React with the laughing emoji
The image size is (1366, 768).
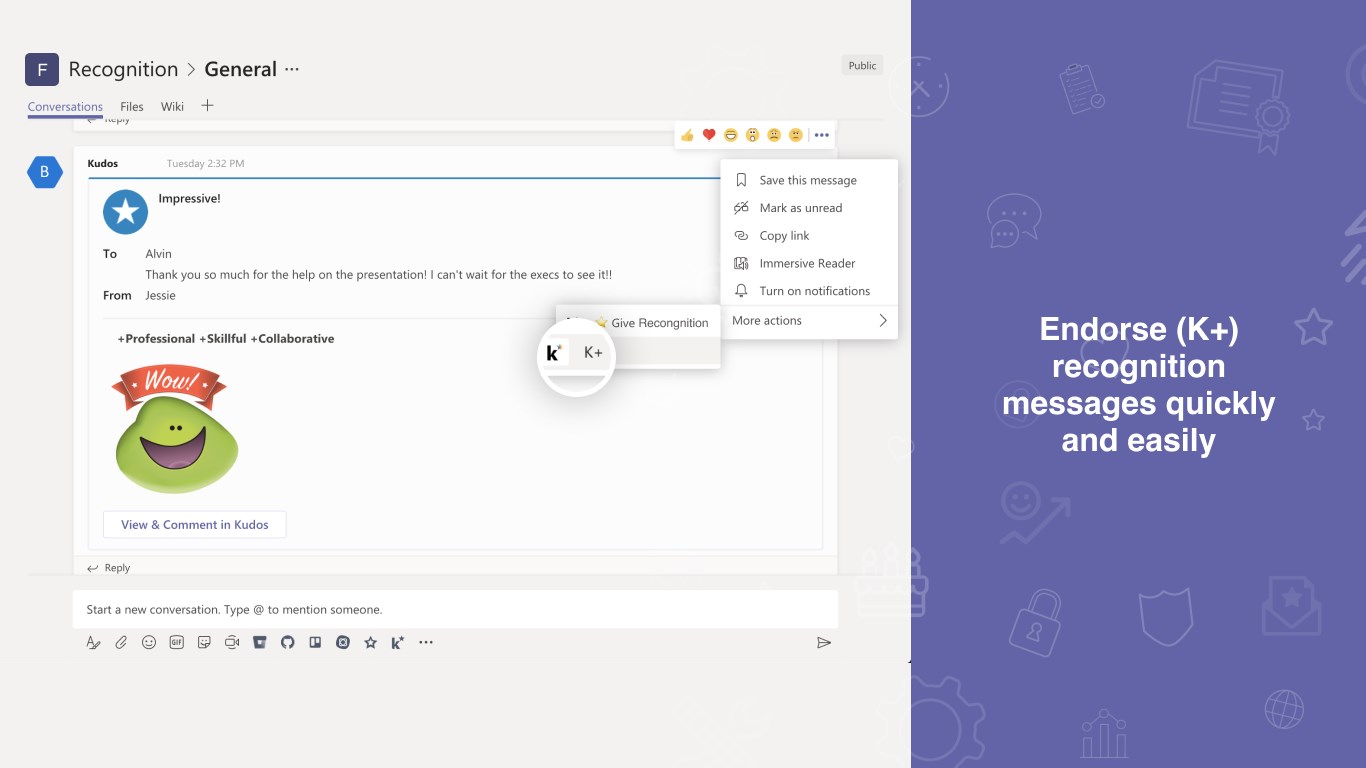pos(731,135)
